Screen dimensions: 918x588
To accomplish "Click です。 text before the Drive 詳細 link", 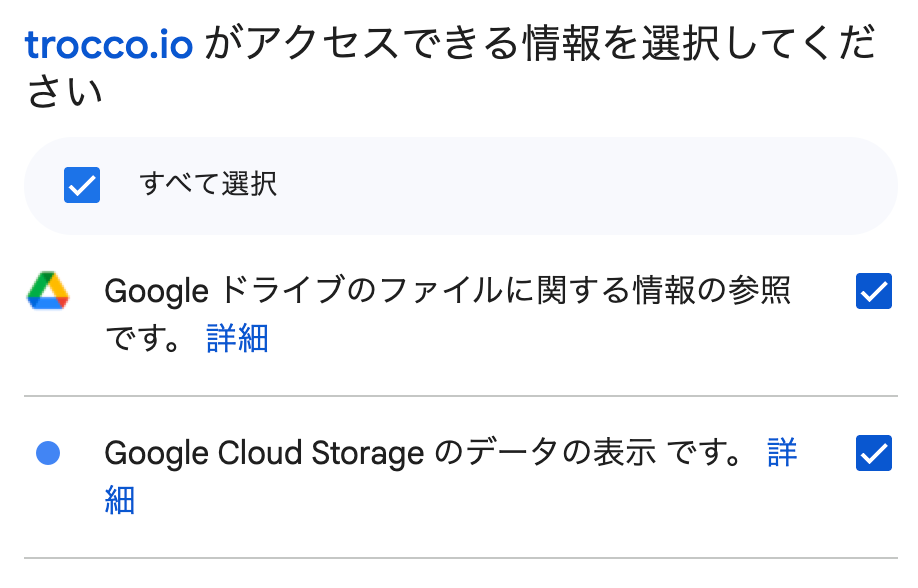I will click(143, 338).
